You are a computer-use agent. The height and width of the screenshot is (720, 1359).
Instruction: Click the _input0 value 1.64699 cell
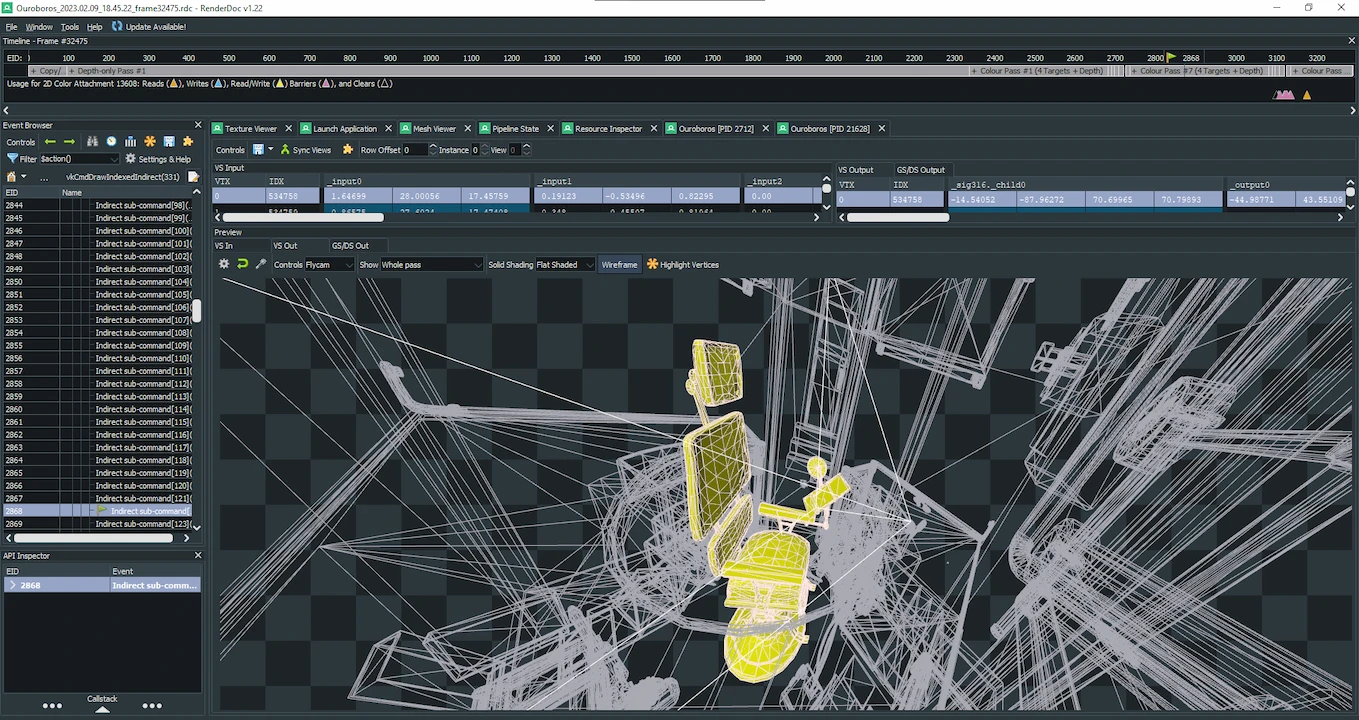[x=358, y=197]
